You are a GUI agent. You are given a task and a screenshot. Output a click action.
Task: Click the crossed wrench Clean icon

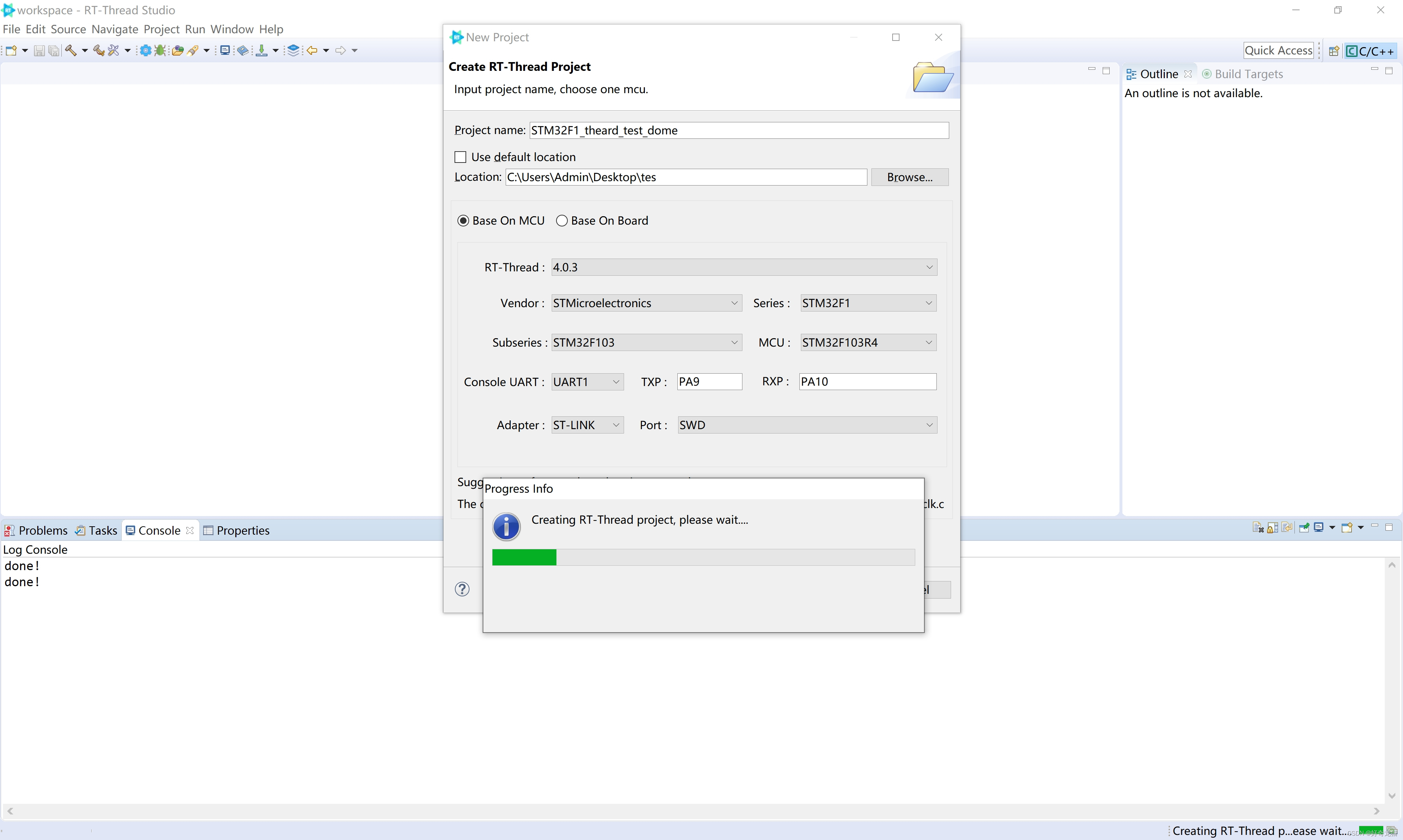(x=113, y=51)
